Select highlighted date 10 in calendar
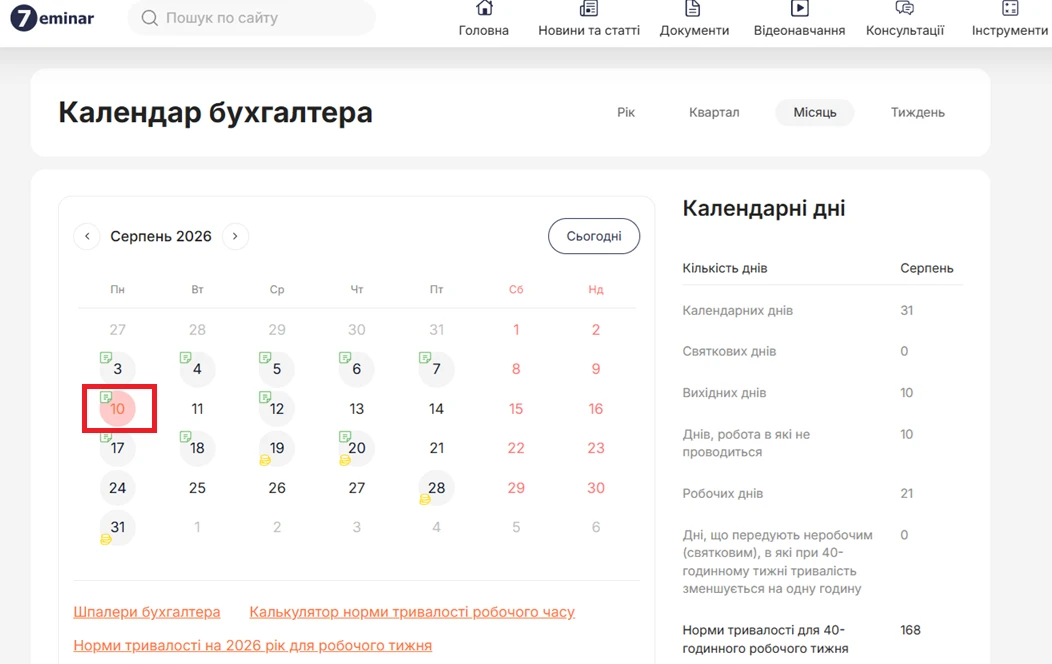This screenshot has width=1052, height=664. tap(117, 408)
